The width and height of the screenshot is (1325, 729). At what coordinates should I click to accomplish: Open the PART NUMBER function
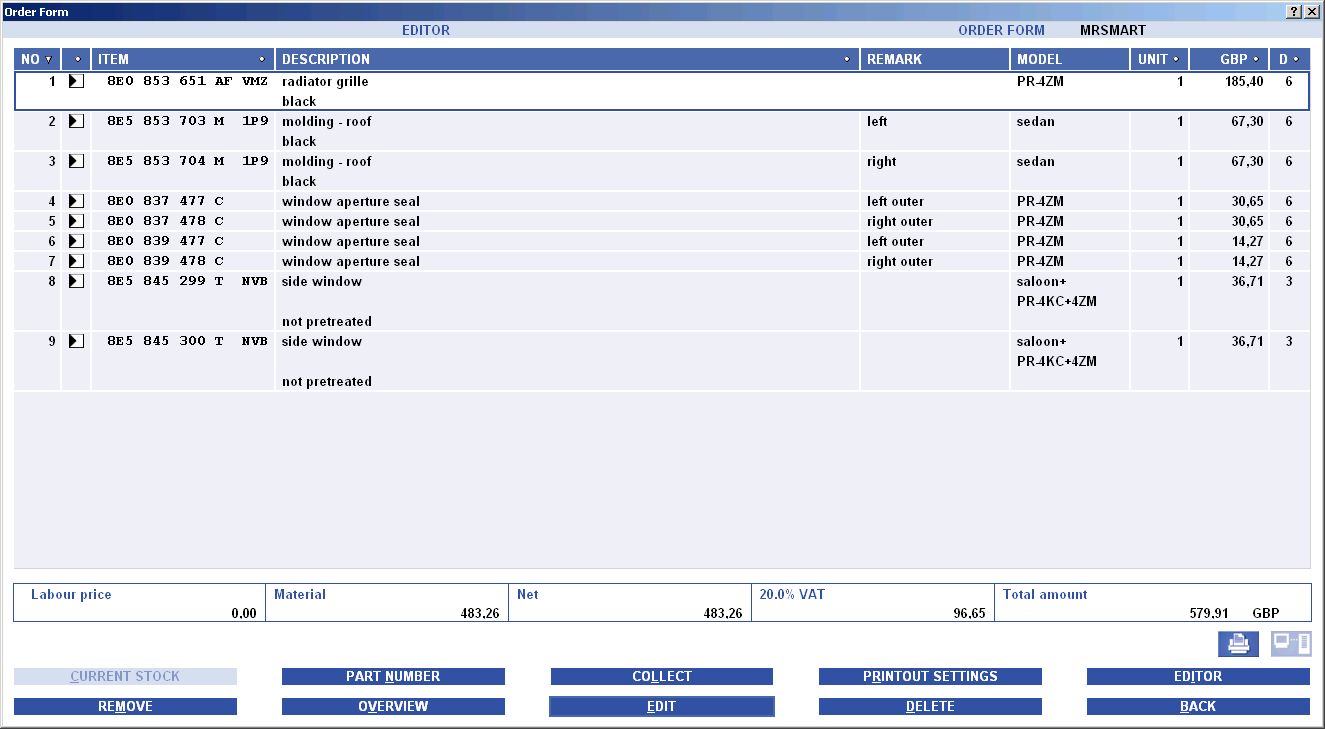(393, 677)
